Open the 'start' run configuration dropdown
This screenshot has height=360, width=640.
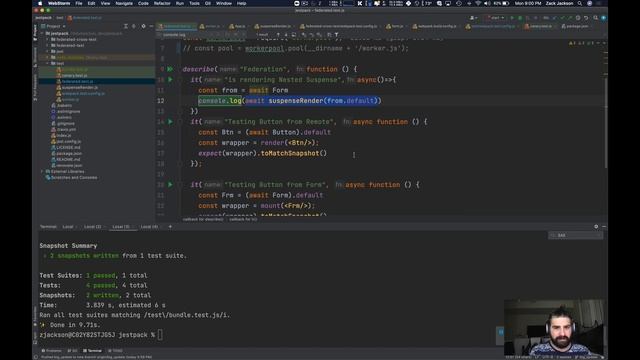pos(495,18)
